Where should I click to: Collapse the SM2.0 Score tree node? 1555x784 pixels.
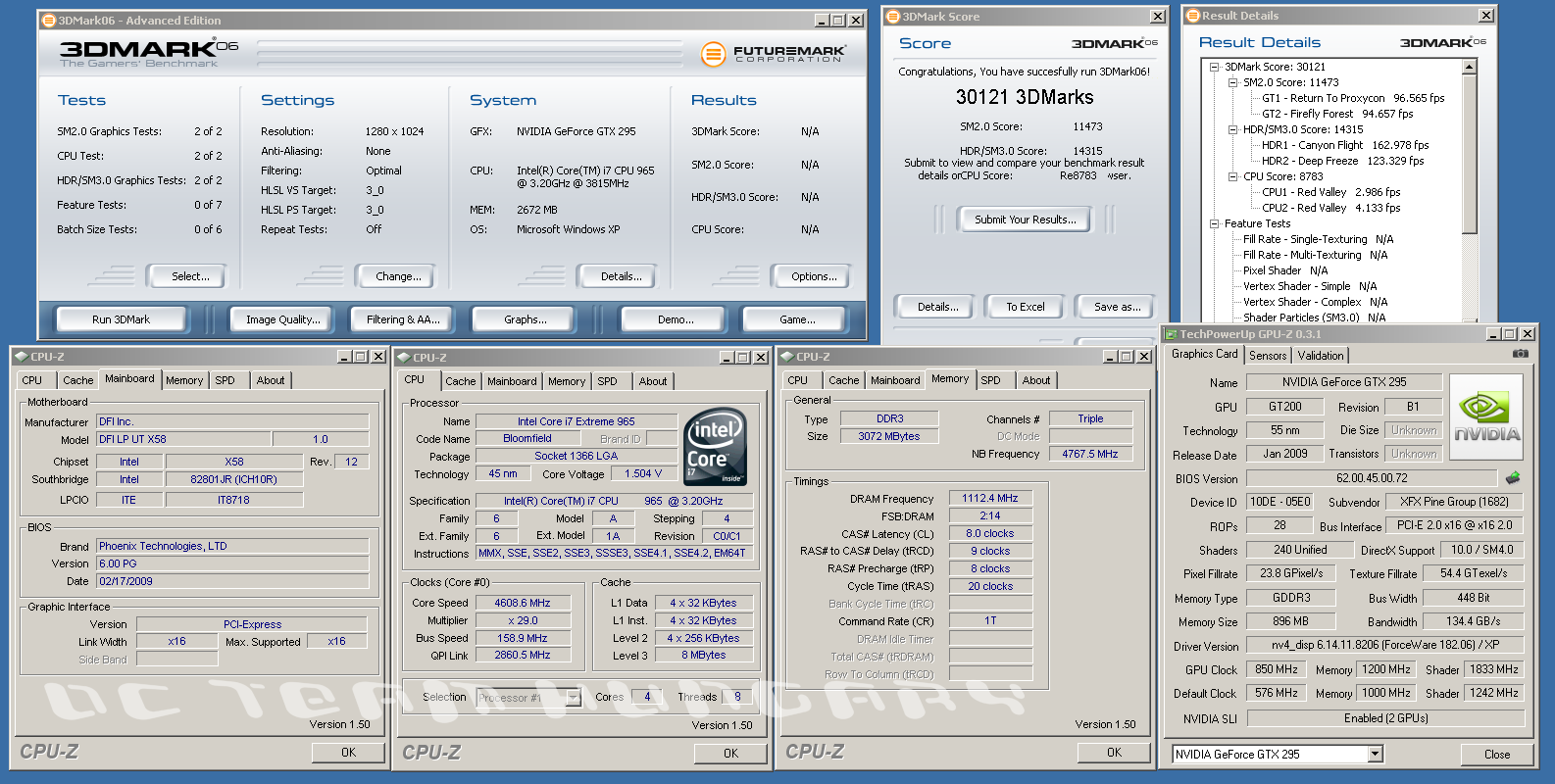click(1233, 82)
